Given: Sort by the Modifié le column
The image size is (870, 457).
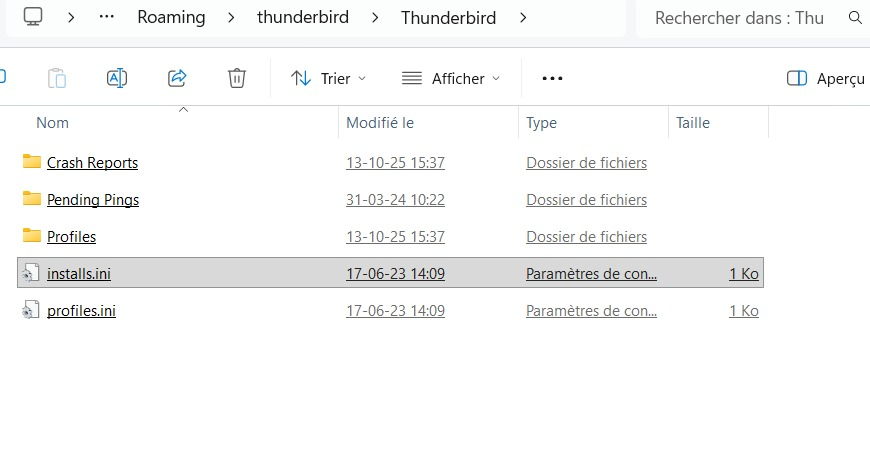Looking at the screenshot, I should [x=380, y=123].
